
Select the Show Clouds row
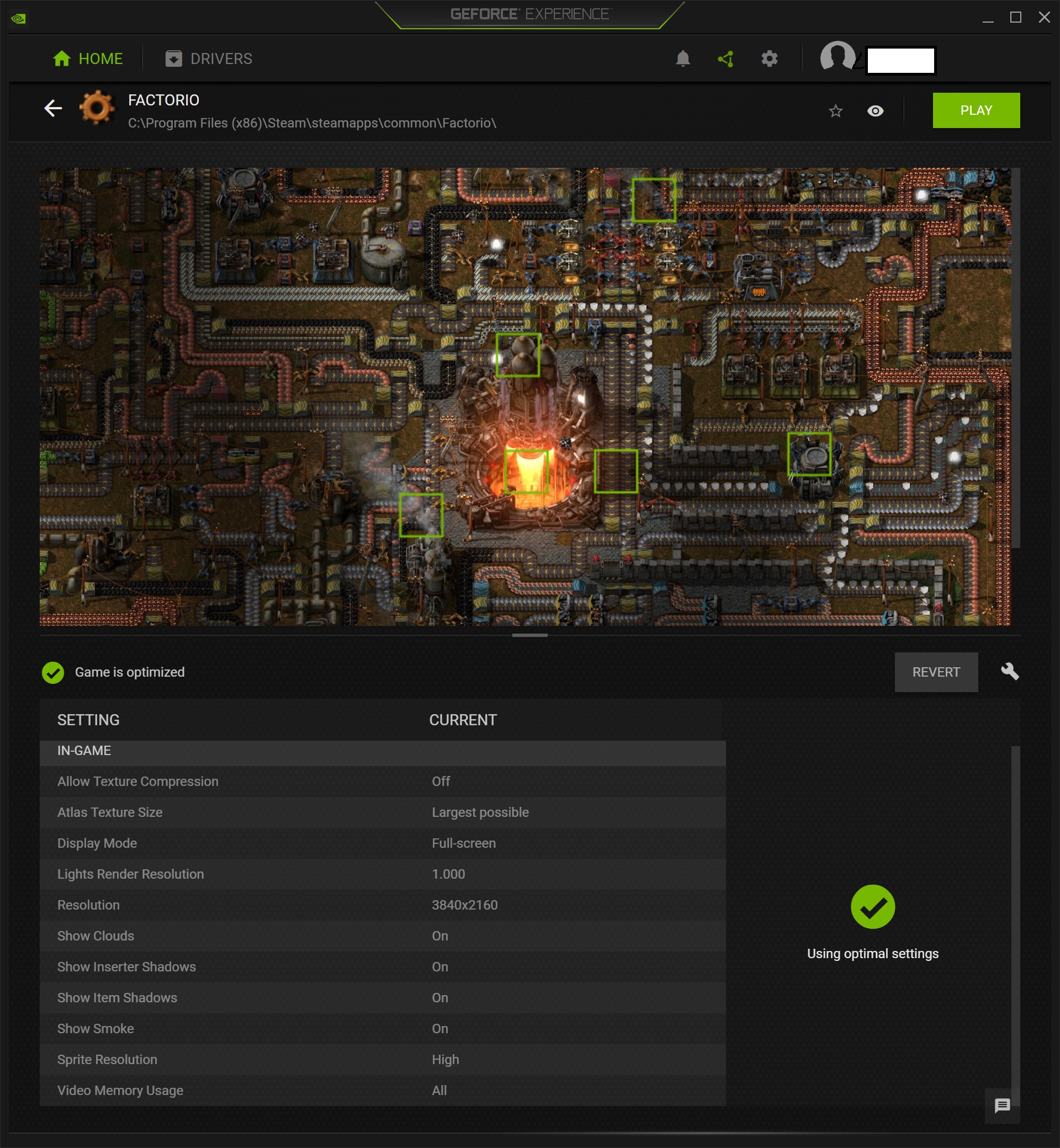click(383, 937)
